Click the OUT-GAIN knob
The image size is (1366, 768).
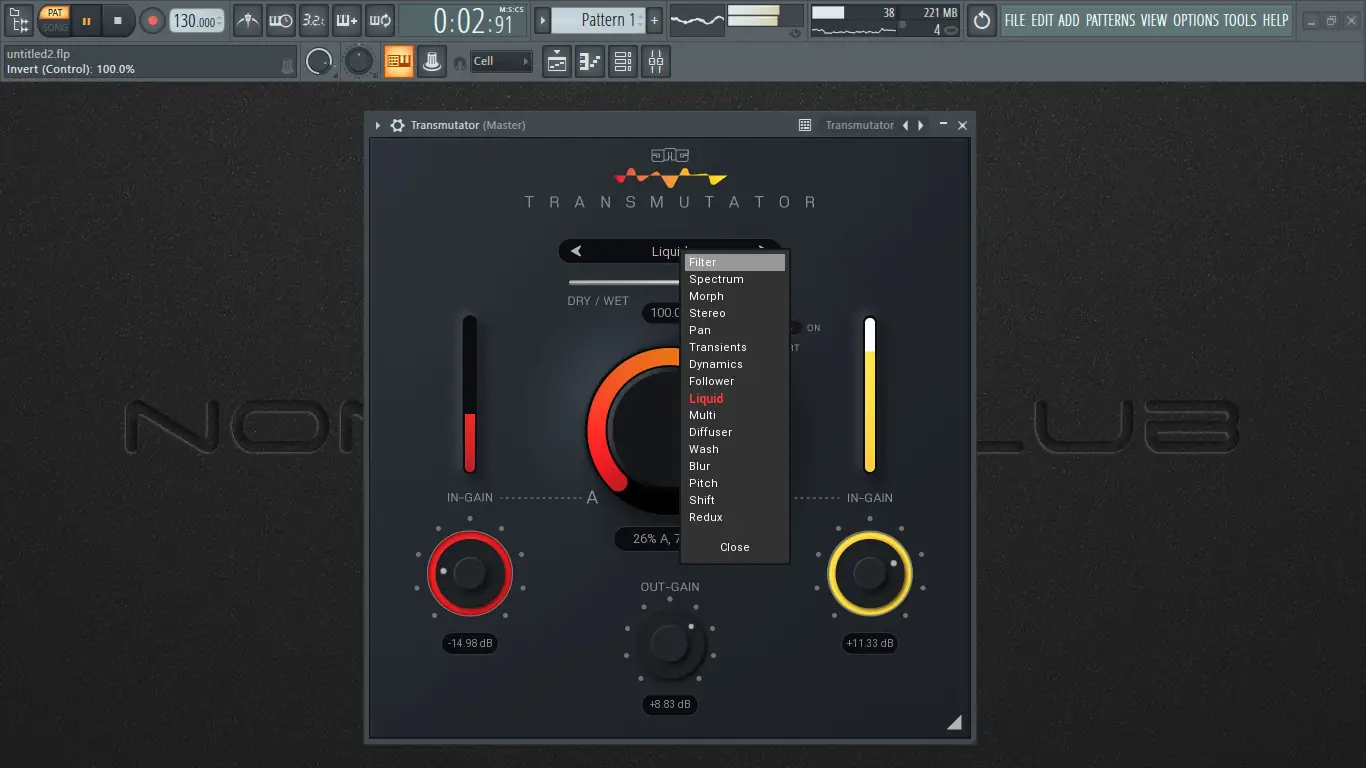669,642
